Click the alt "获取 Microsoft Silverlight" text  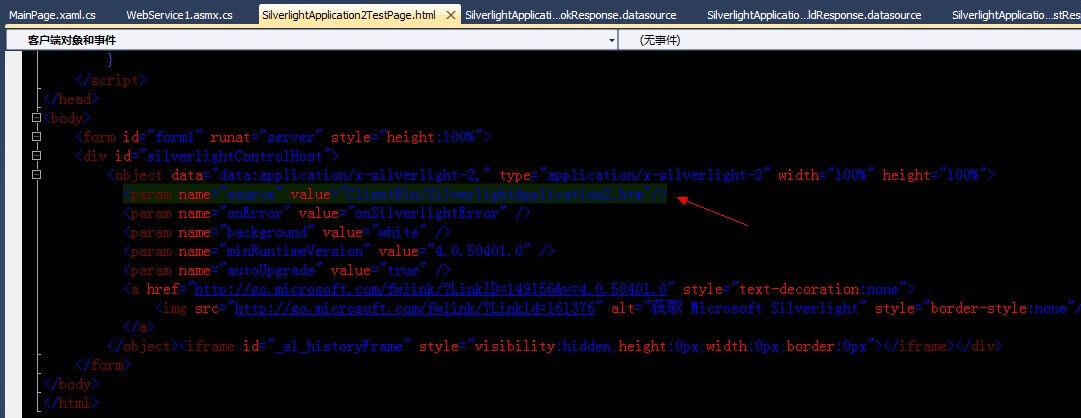coord(740,308)
